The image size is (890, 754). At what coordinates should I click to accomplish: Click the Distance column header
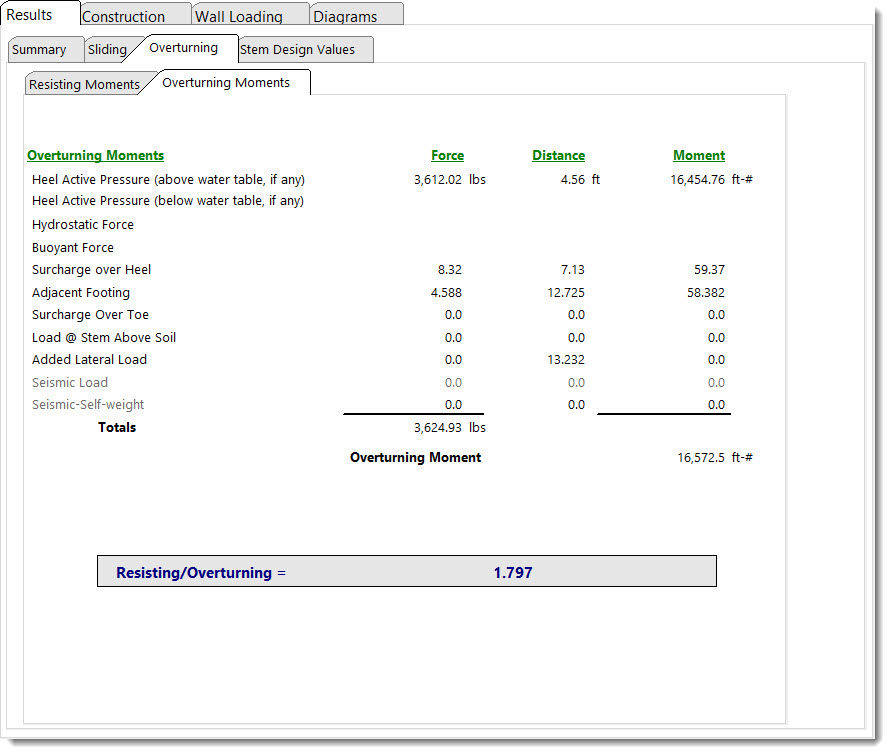(558, 156)
